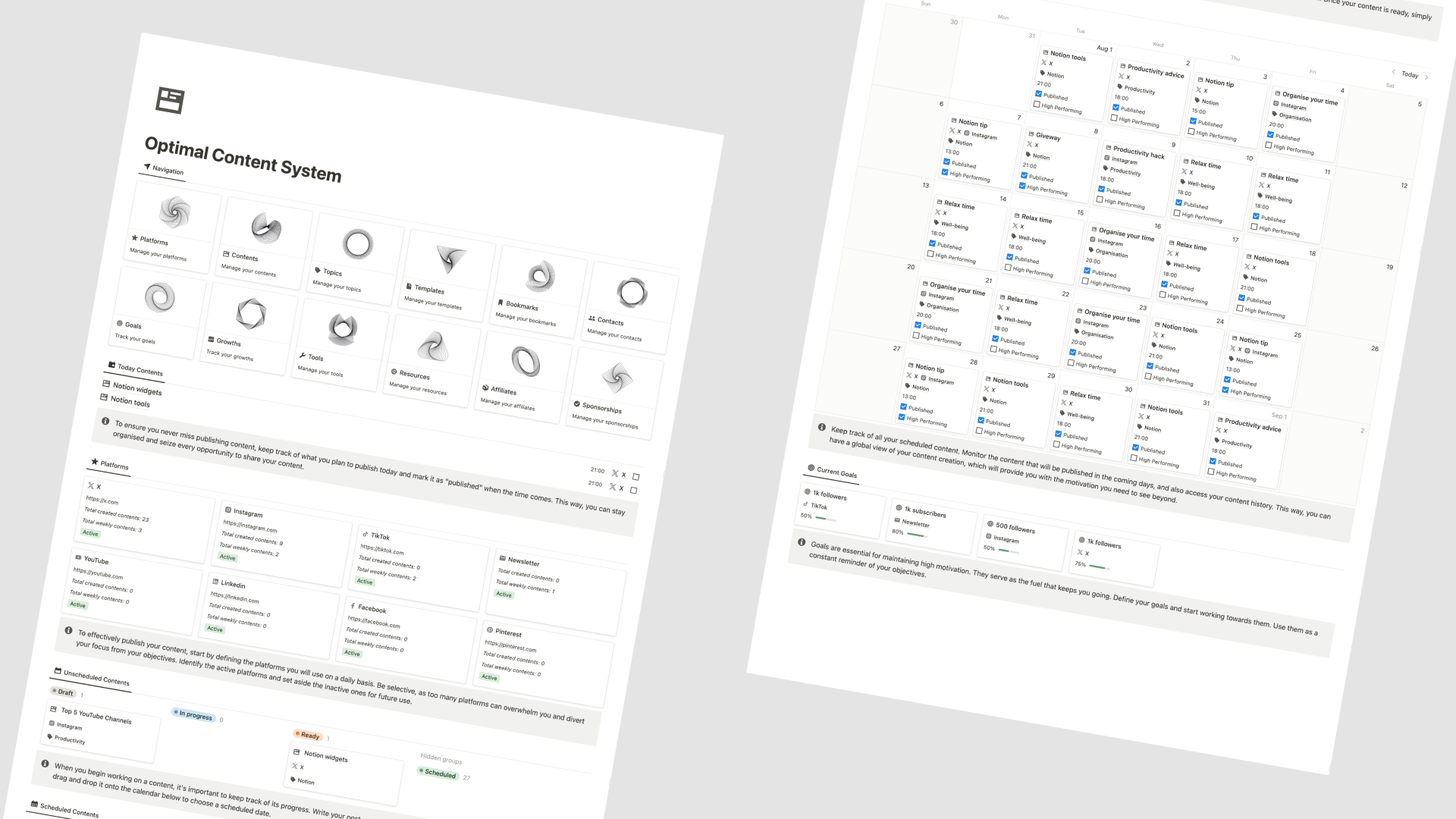Click the Instagram logo on Instagram platform card
The height and width of the screenshot is (819, 1456).
[227, 510]
